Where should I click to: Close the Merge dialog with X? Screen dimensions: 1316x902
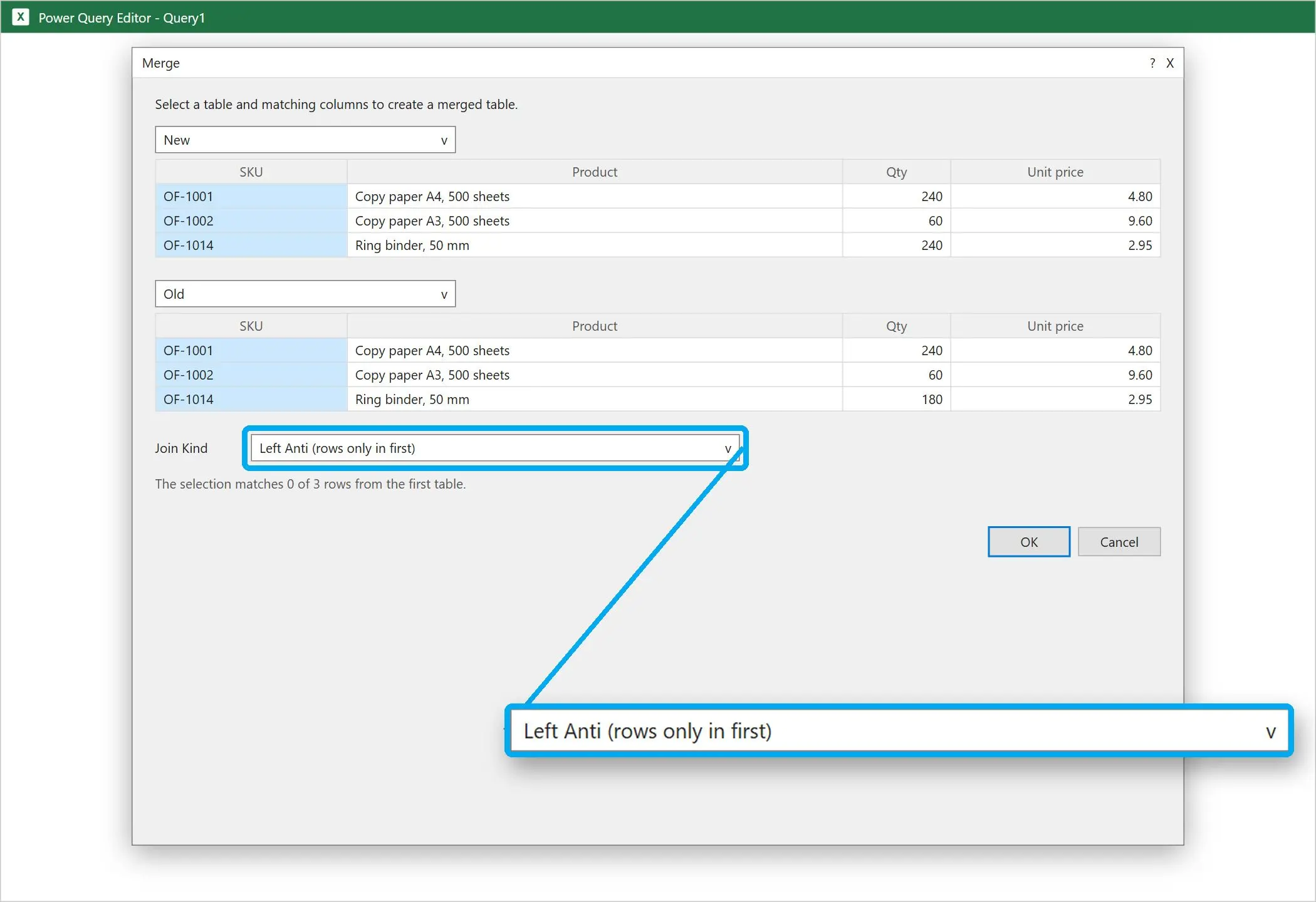(1170, 63)
